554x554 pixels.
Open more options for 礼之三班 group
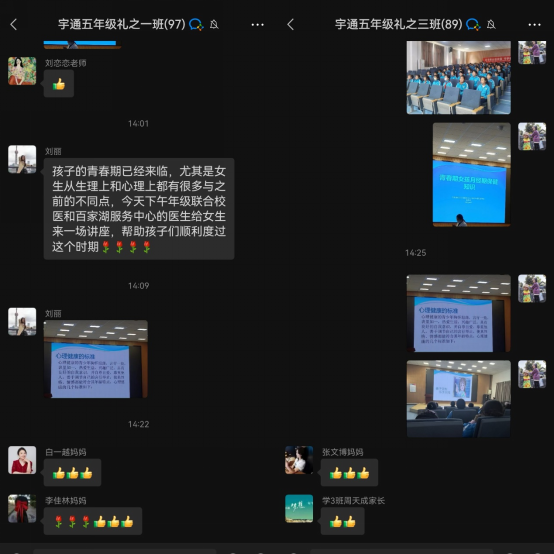point(535,24)
